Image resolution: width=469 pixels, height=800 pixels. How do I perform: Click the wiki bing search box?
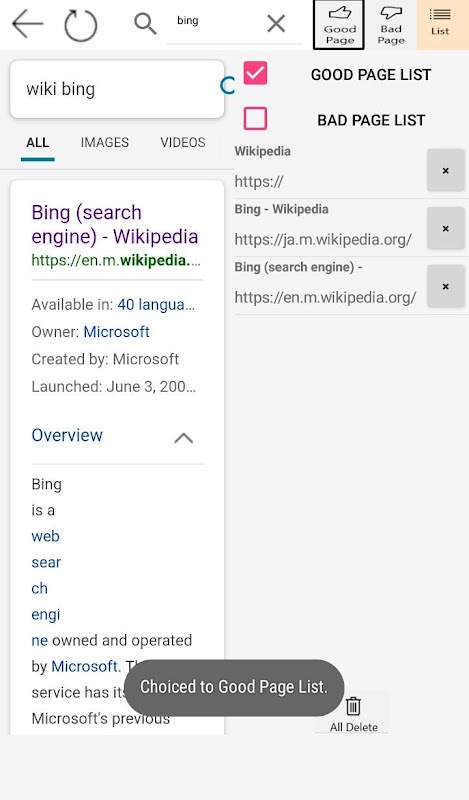coord(117,89)
